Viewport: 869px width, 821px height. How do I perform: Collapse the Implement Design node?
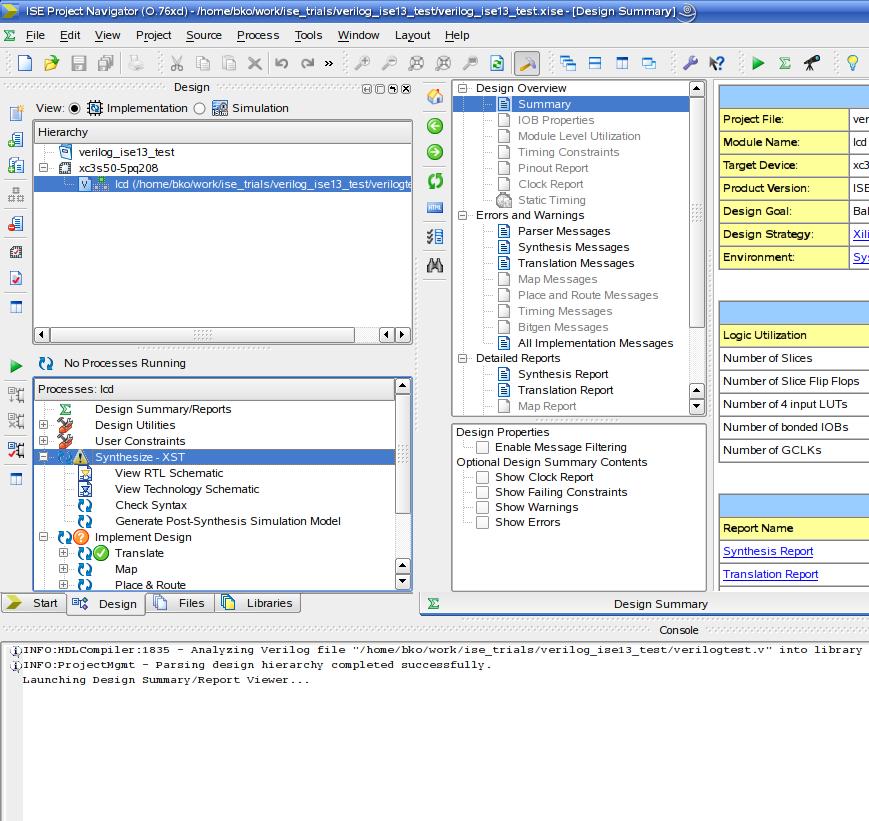pos(44,537)
